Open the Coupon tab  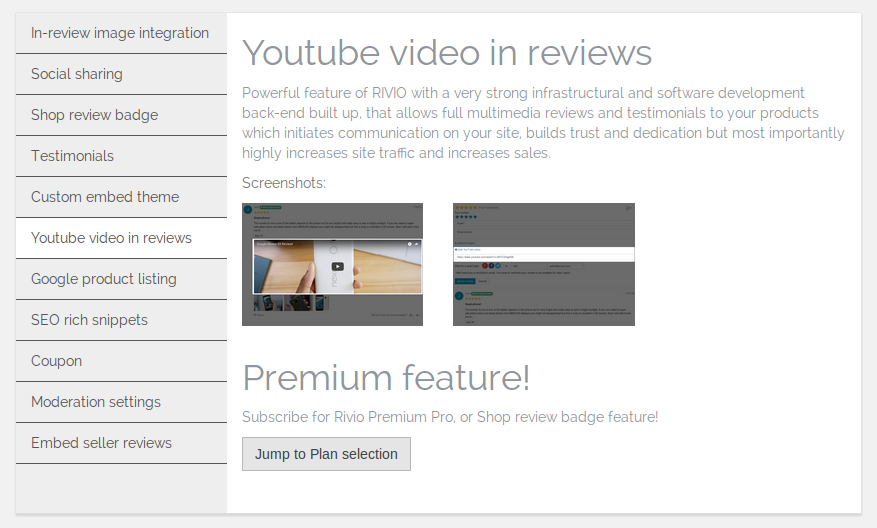(x=121, y=361)
